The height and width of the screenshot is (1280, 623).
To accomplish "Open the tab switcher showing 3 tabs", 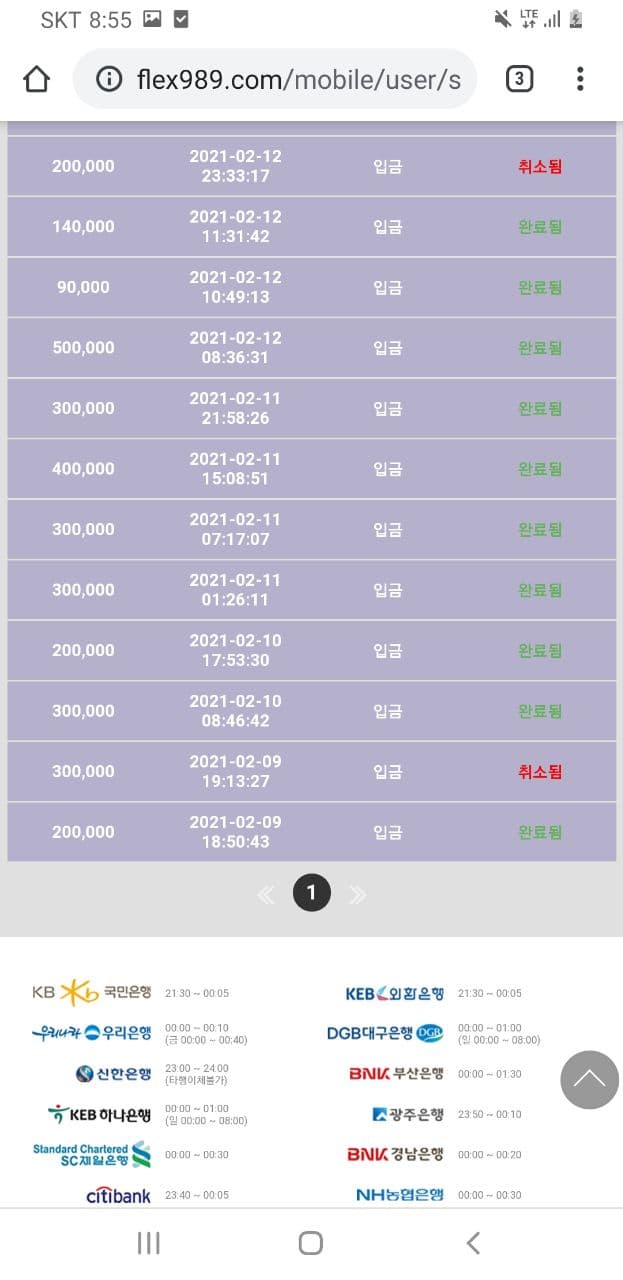I will click(x=518, y=79).
